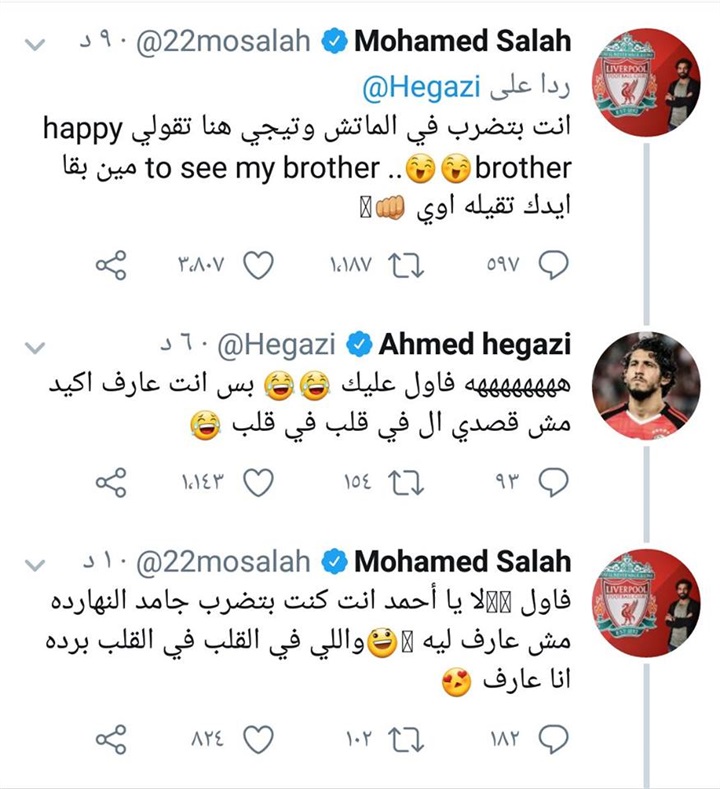Open @22mosalah handle on top tweet
Viewport: 720px width, 789px height.
[x=223, y=41]
